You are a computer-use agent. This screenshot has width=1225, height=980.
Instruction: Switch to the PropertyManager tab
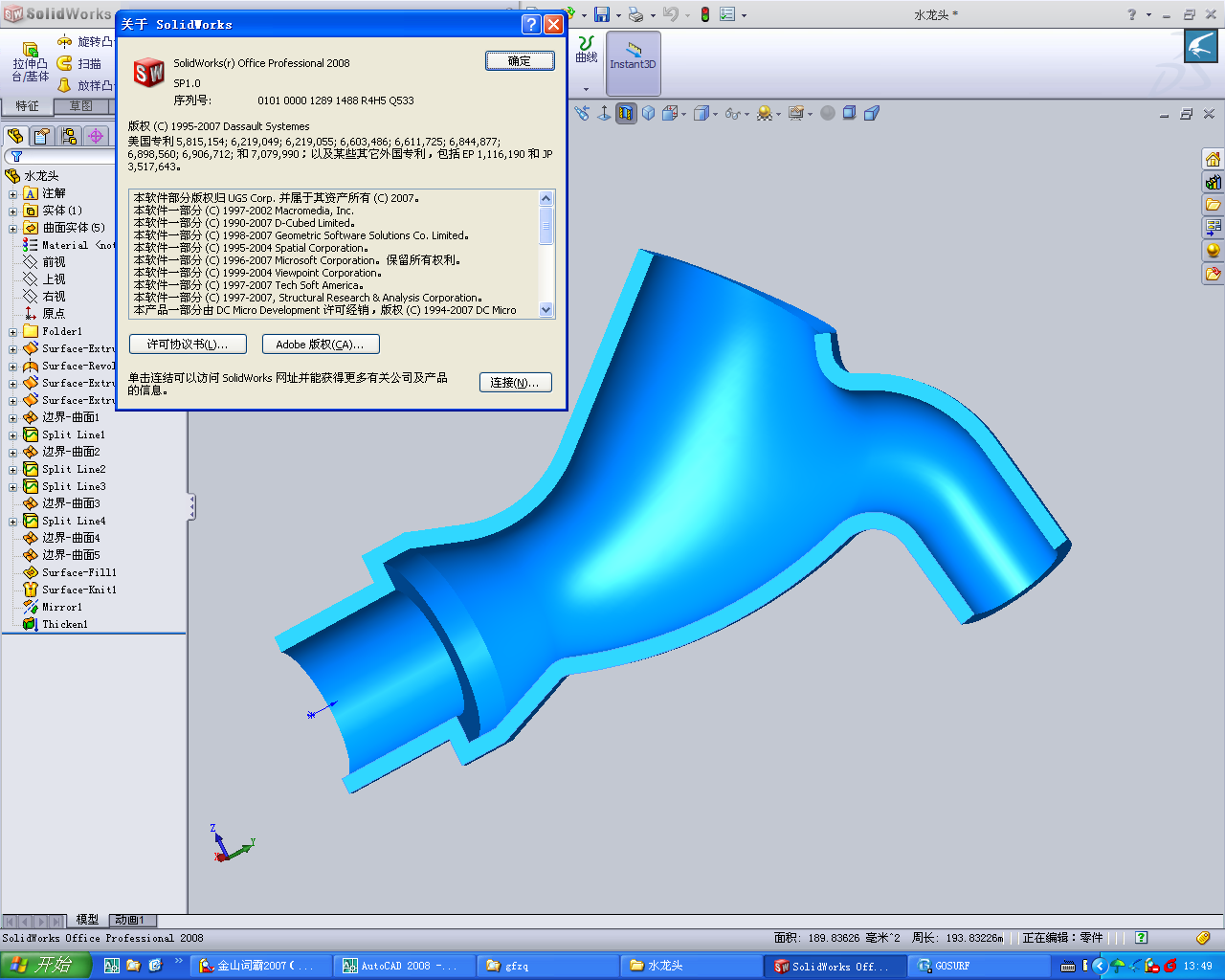(x=42, y=136)
